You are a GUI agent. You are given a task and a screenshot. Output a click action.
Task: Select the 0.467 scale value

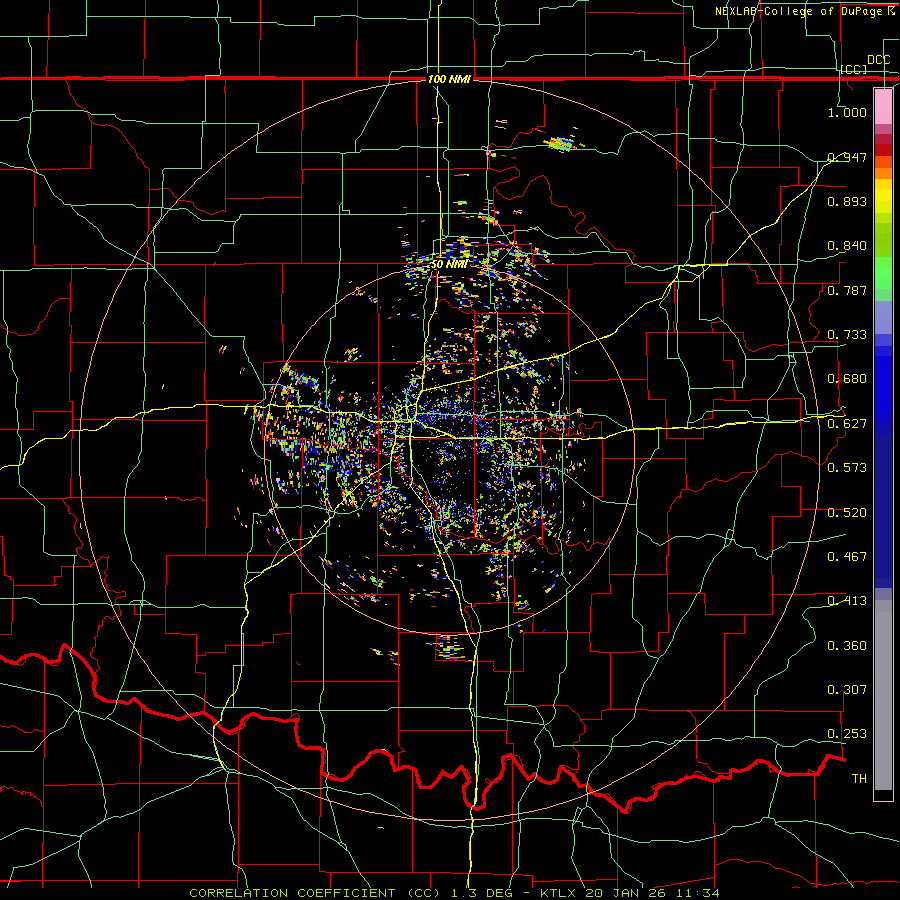tap(847, 557)
